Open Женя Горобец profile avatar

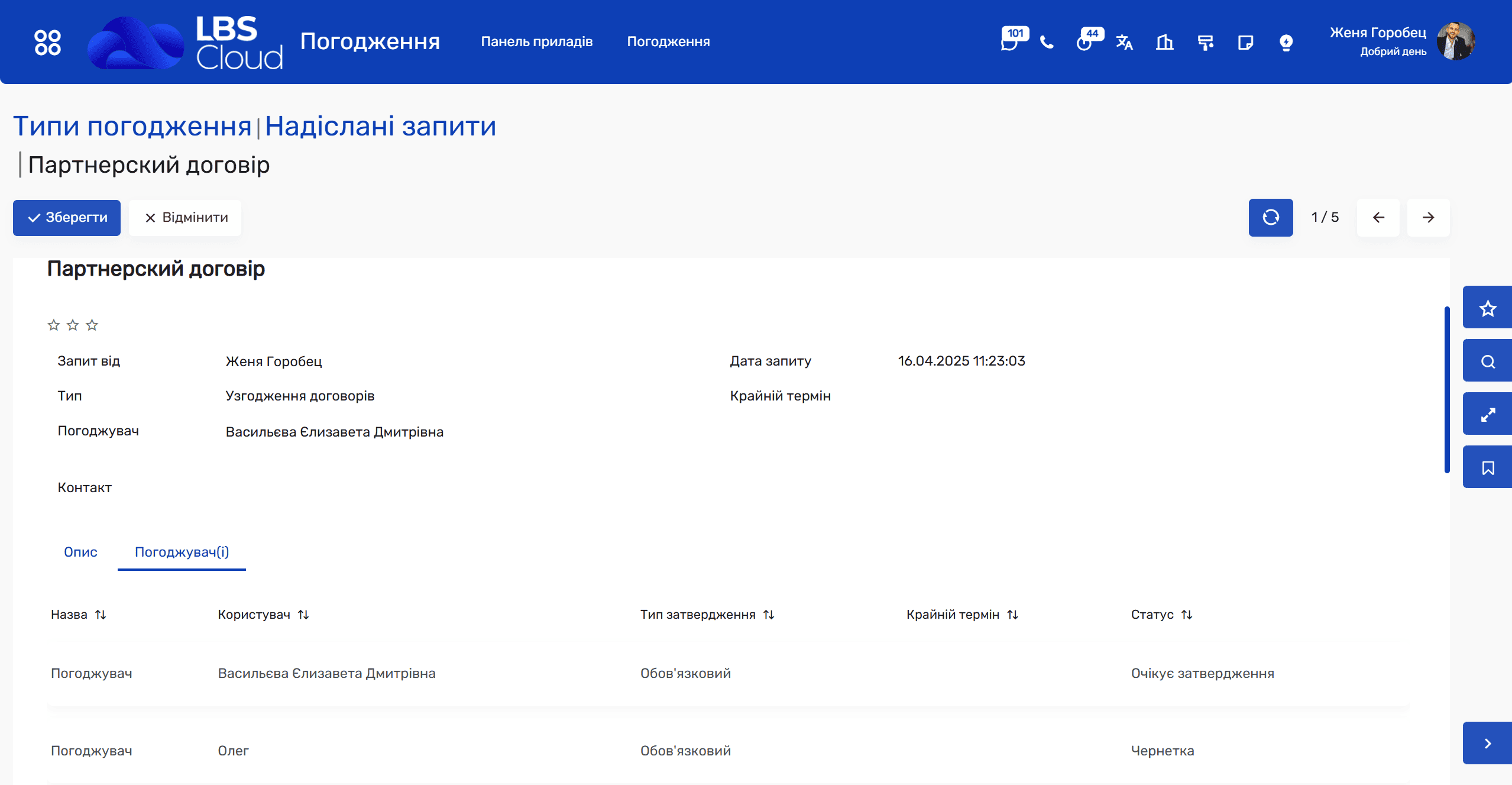1456,41
